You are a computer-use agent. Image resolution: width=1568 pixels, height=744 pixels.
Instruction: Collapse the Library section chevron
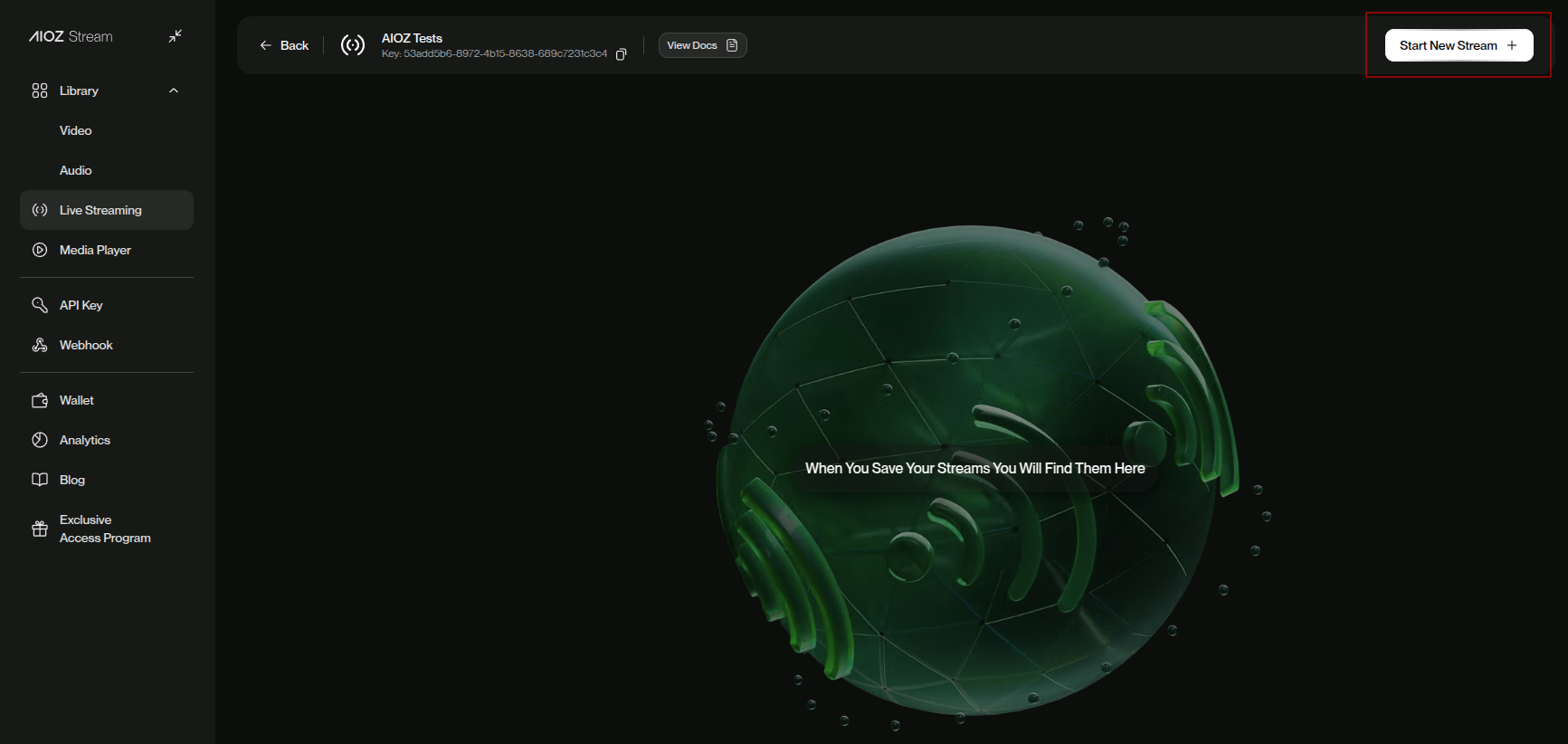pos(174,91)
